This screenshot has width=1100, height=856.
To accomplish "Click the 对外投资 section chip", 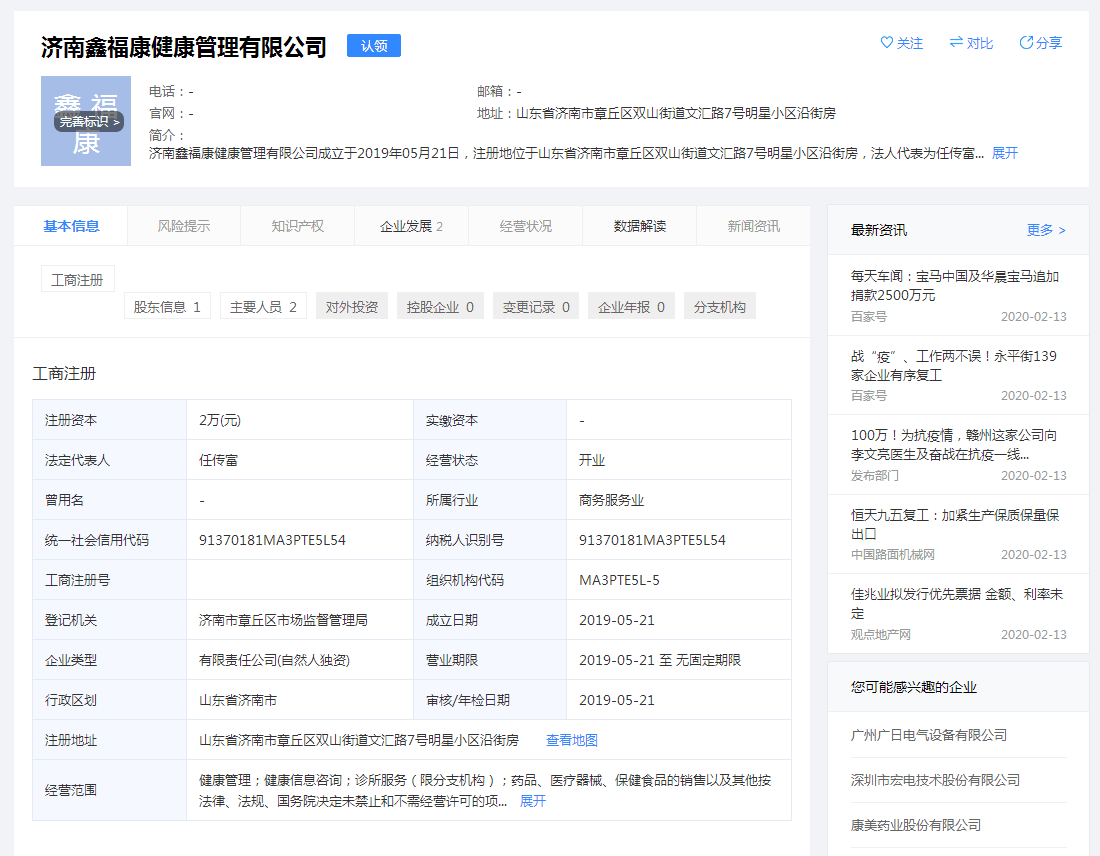I will click(x=351, y=307).
